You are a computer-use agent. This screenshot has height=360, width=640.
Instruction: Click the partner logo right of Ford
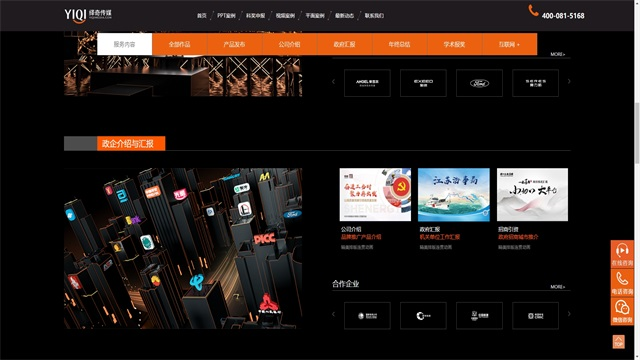click(x=535, y=83)
